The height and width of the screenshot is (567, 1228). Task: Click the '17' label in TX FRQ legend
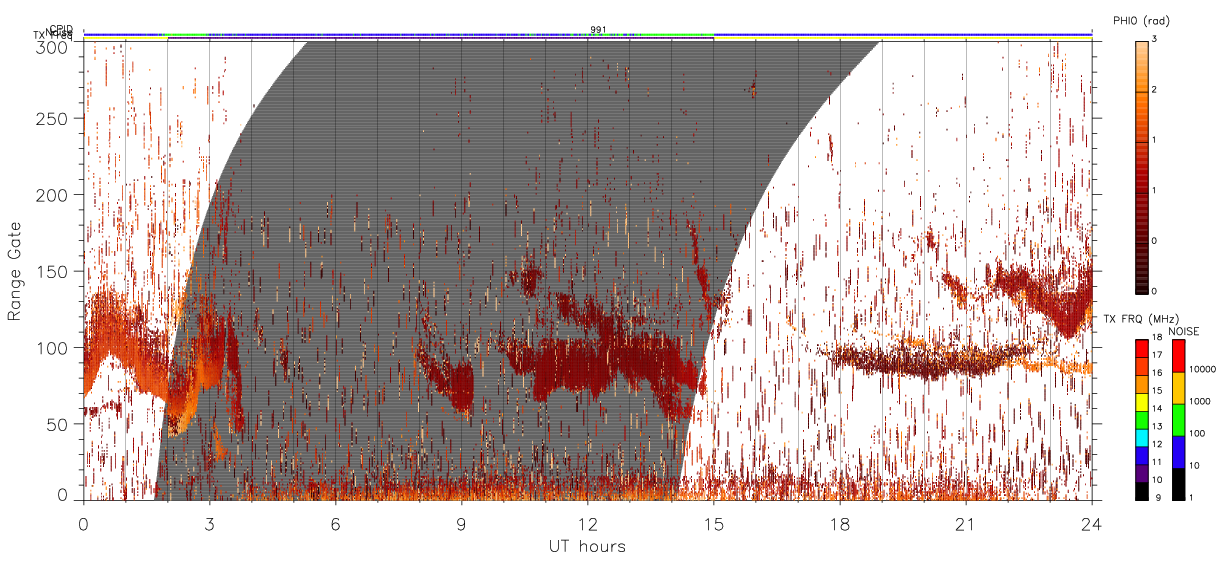click(1157, 355)
